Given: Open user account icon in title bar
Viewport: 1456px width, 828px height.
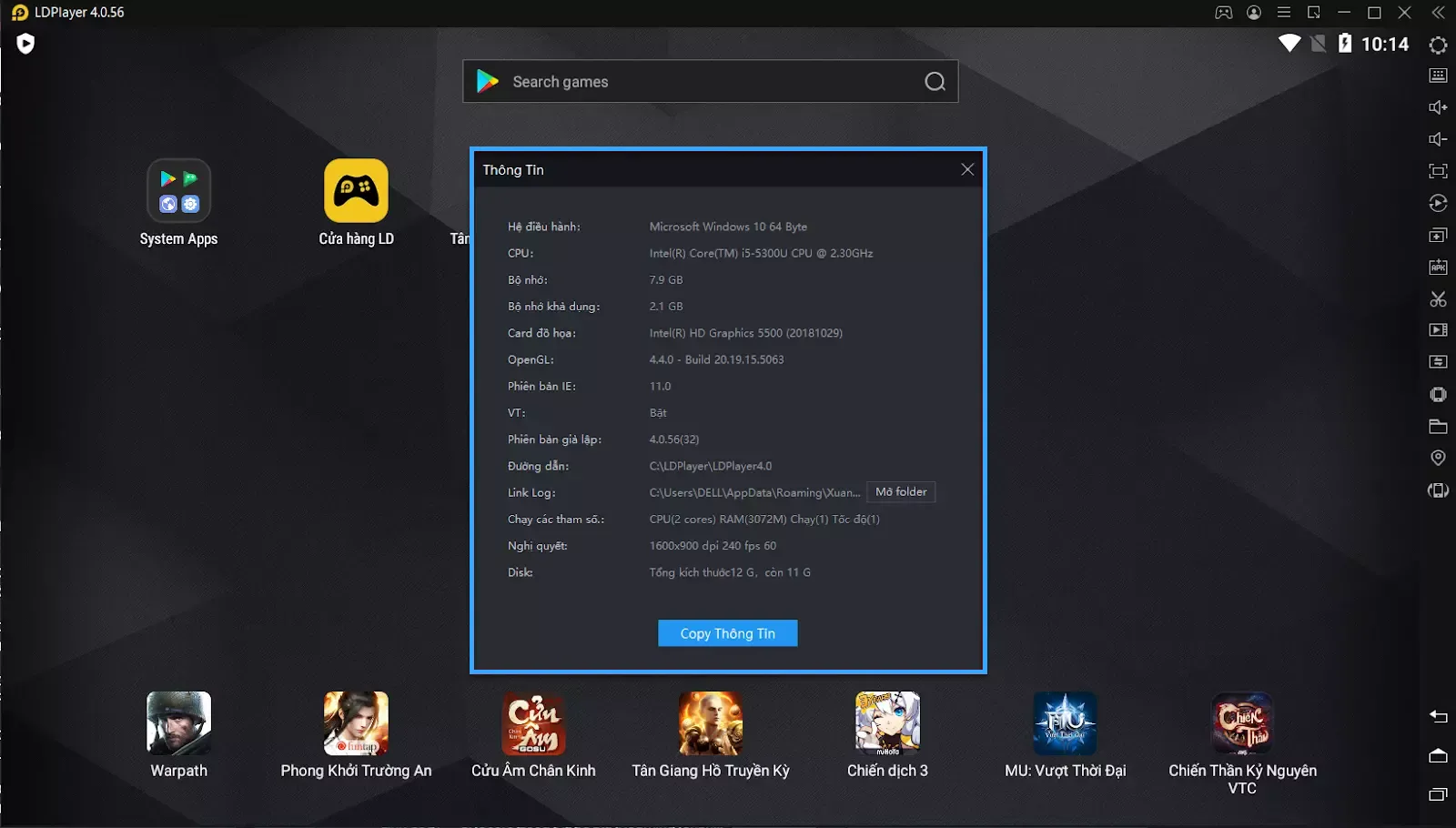Looking at the screenshot, I should [x=1254, y=13].
